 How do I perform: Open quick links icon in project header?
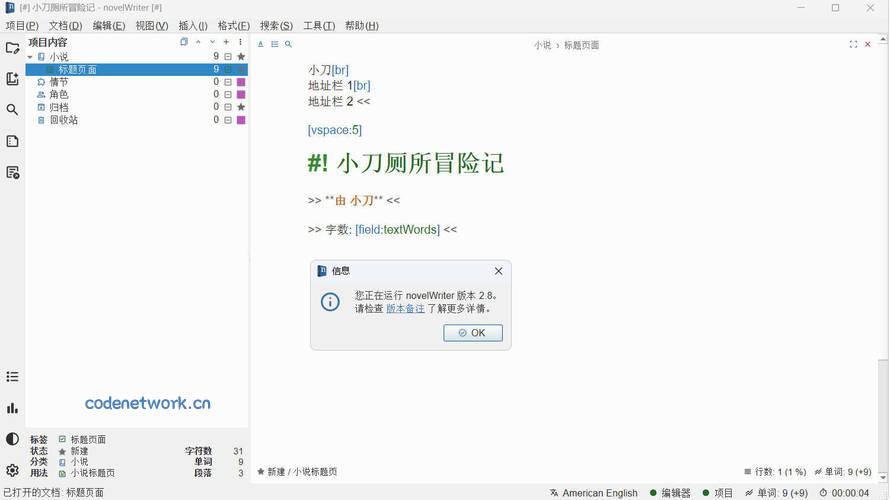(x=184, y=42)
